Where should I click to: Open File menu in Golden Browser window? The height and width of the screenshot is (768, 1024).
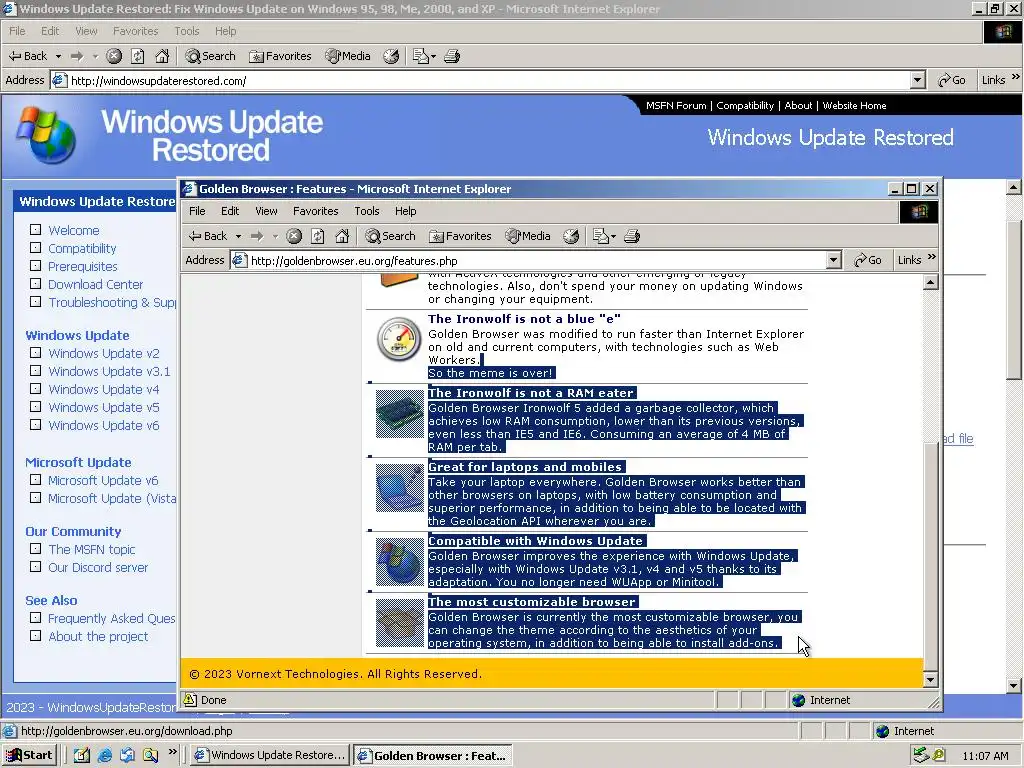pyautogui.click(x=197, y=211)
